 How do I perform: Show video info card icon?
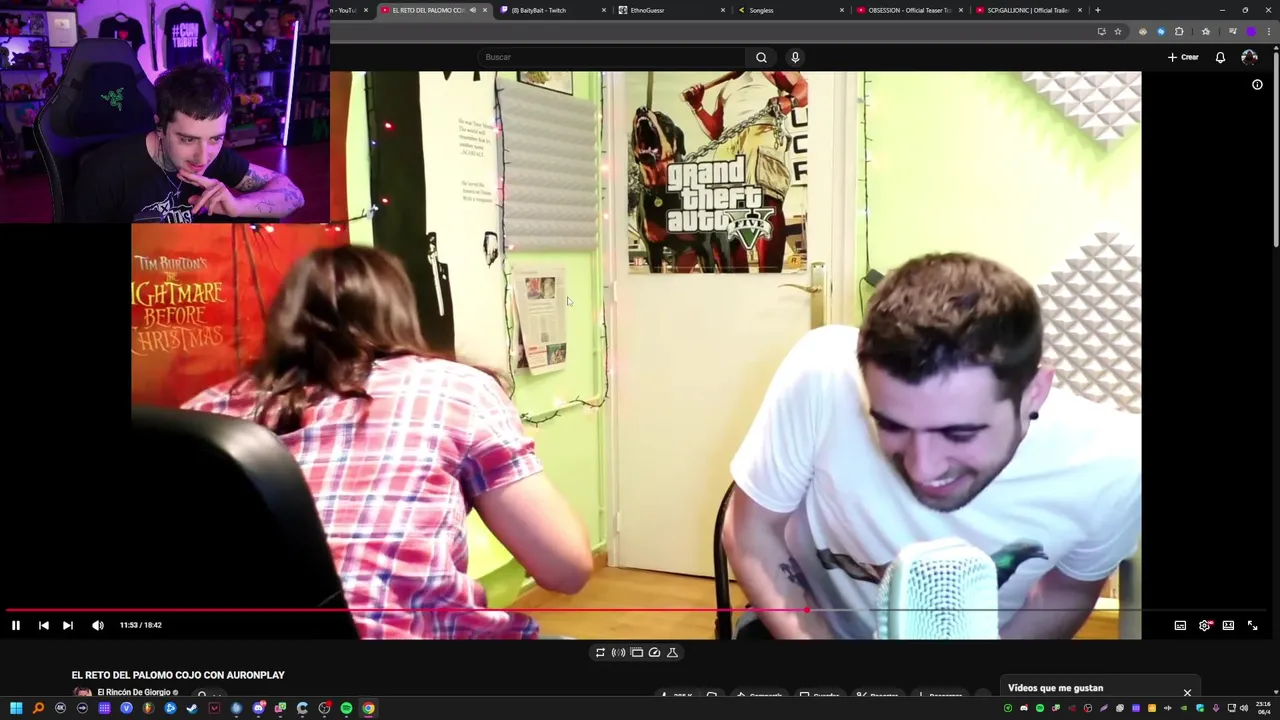[1257, 85]
